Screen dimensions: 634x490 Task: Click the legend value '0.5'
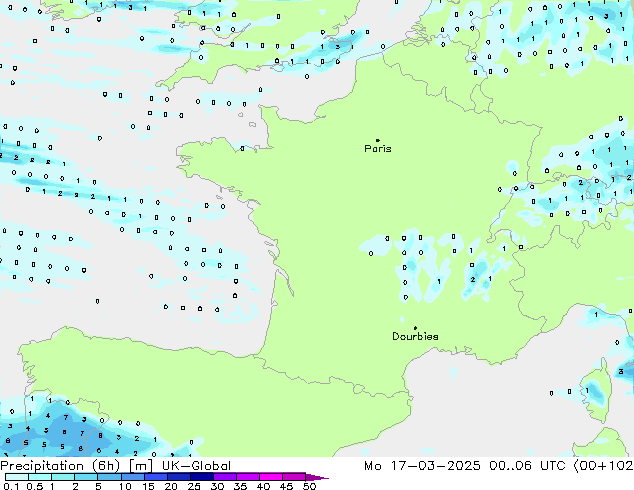click(35, 486)
